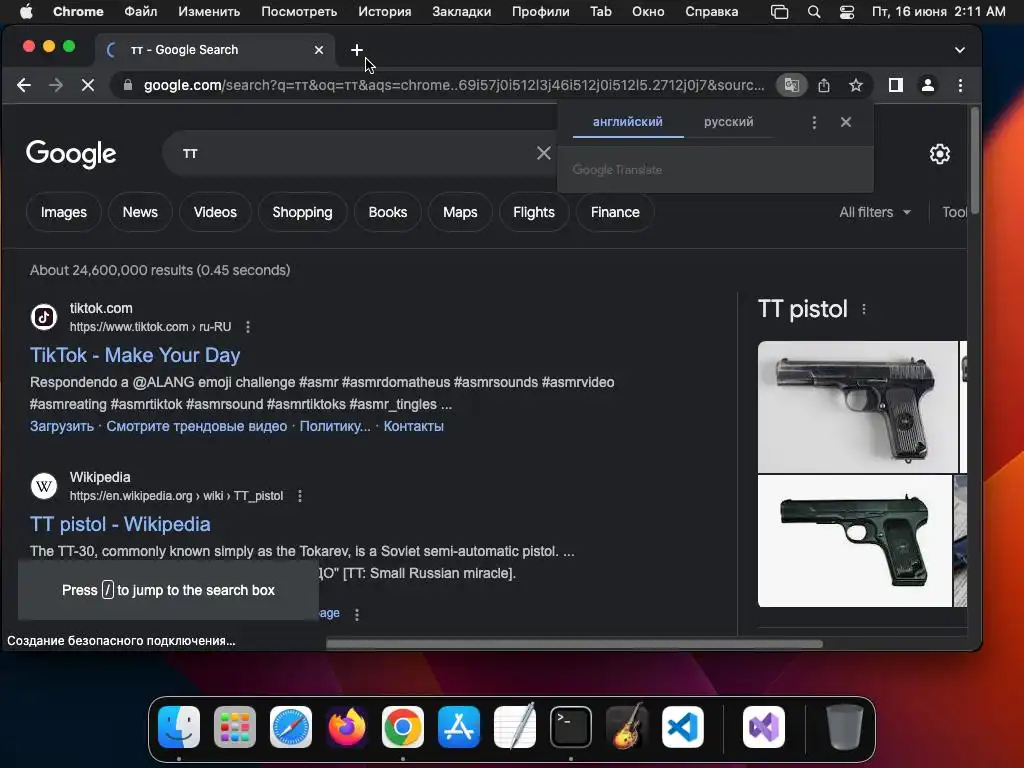
Task: Open a new tab with plus button
Action: [357, 50]
